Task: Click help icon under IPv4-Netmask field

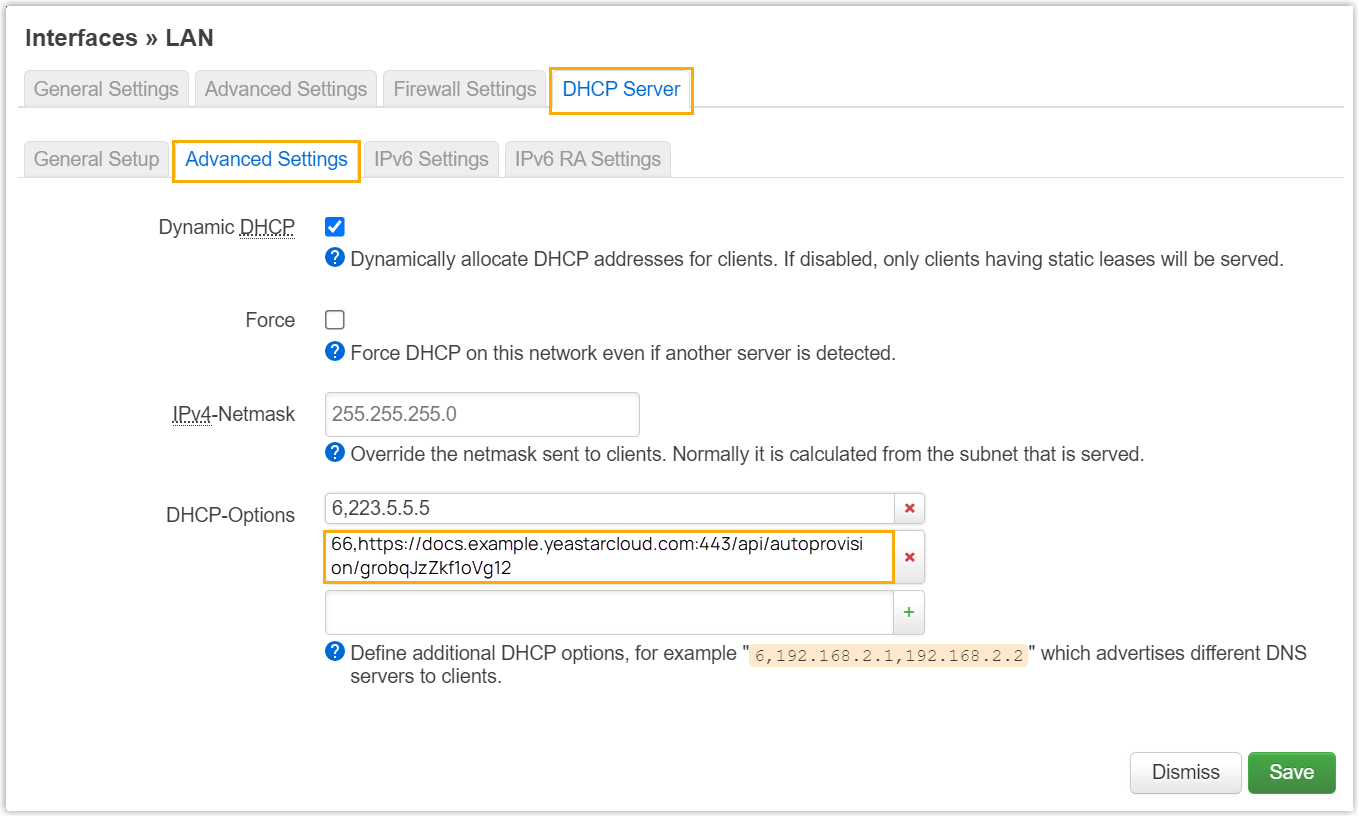Action: pyautogui.click(x=335, y=453)
